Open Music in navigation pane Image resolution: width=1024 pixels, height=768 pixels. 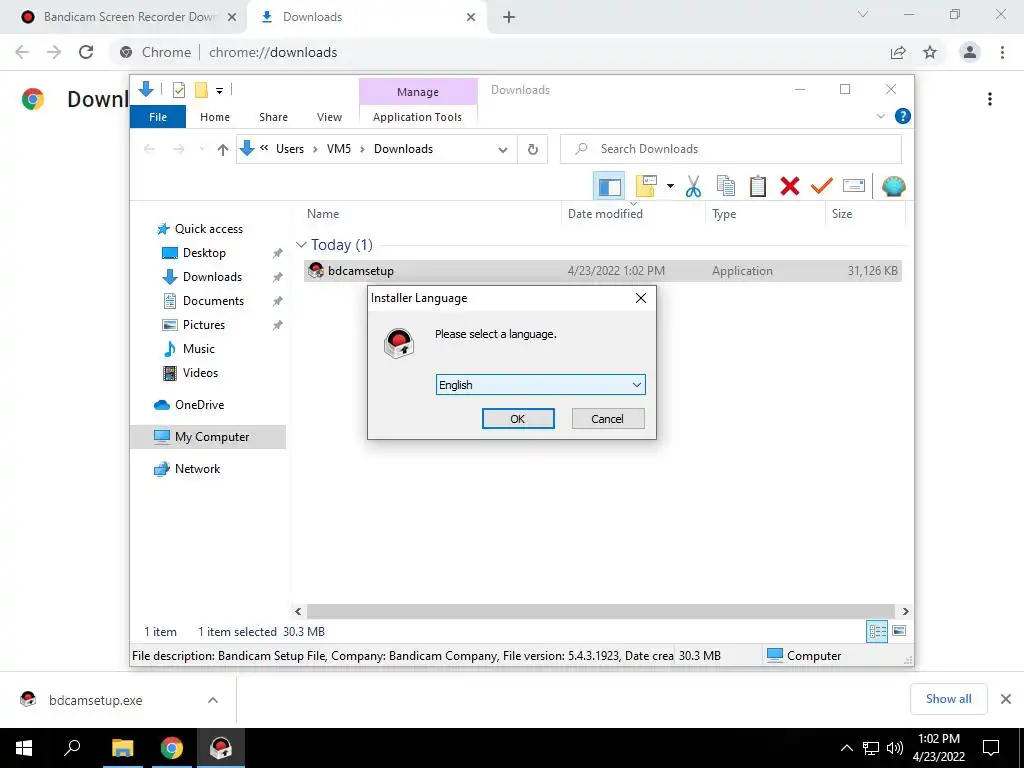coord(199,349)
